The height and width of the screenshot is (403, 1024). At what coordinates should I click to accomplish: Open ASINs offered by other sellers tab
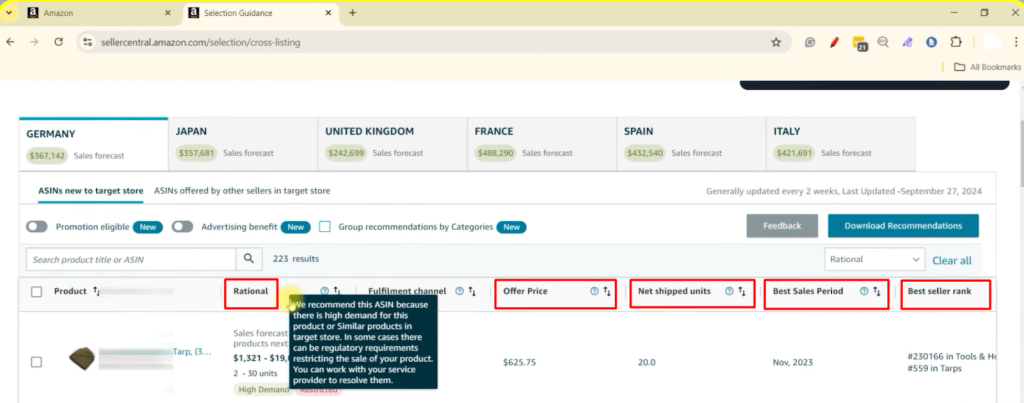(x=242, y=191)
